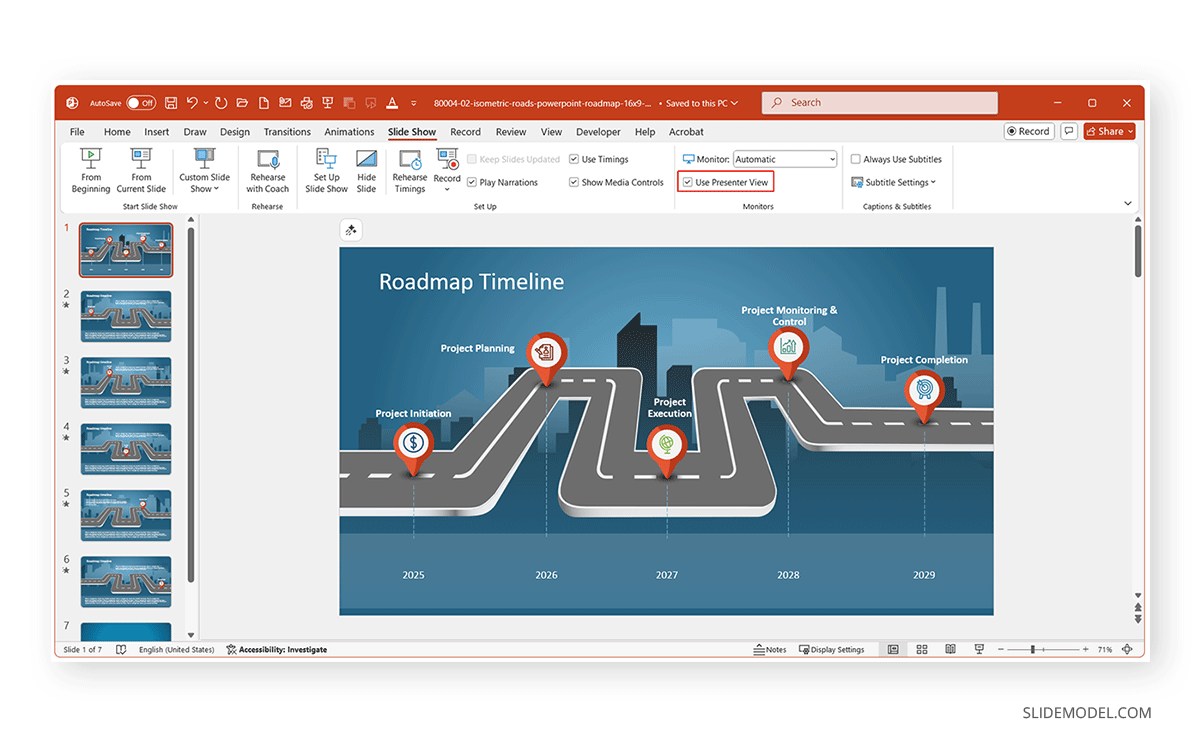Click the Share button

click(x=1108, y=131)
